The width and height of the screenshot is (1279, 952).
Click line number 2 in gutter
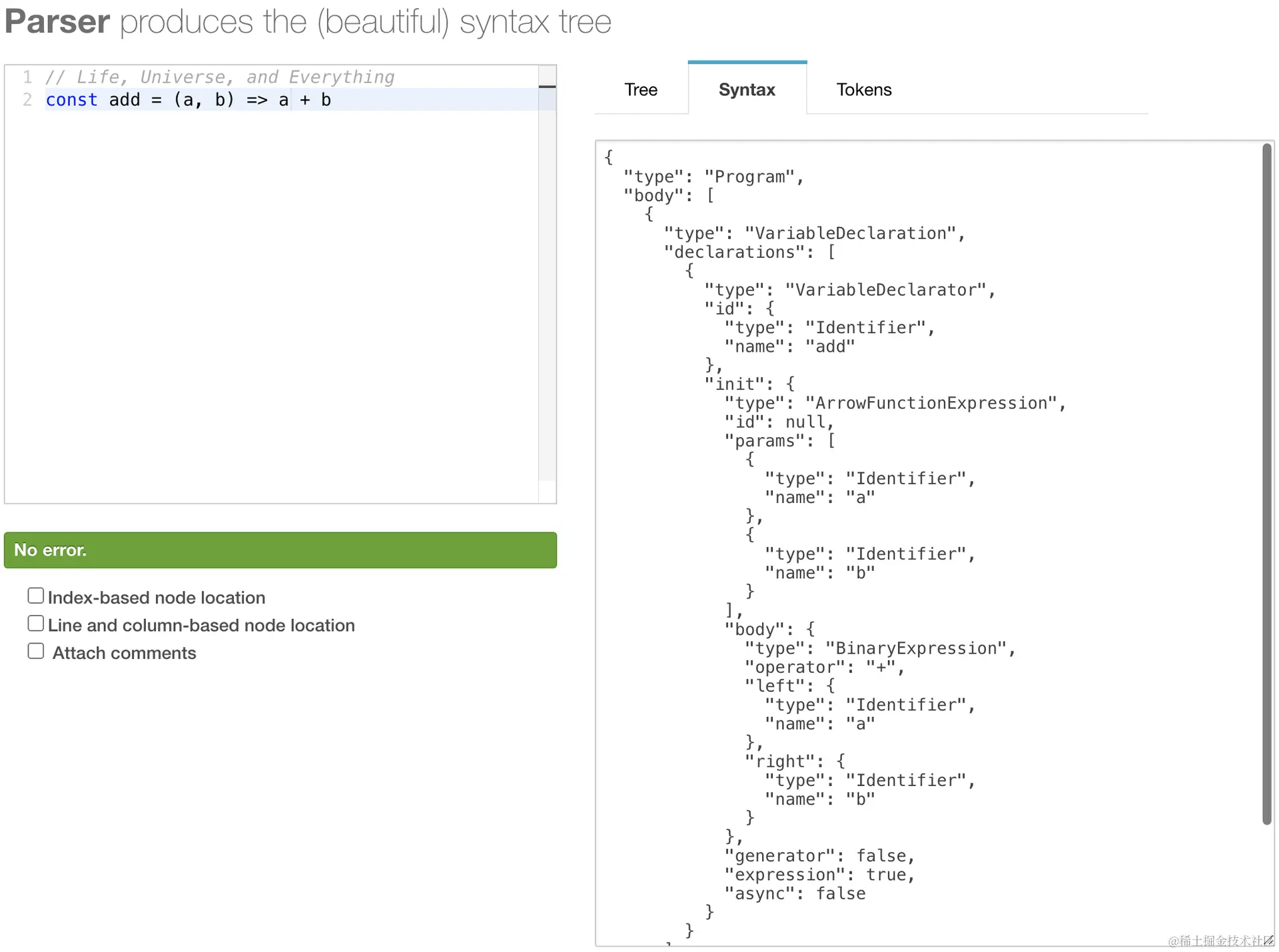[27, 100]
